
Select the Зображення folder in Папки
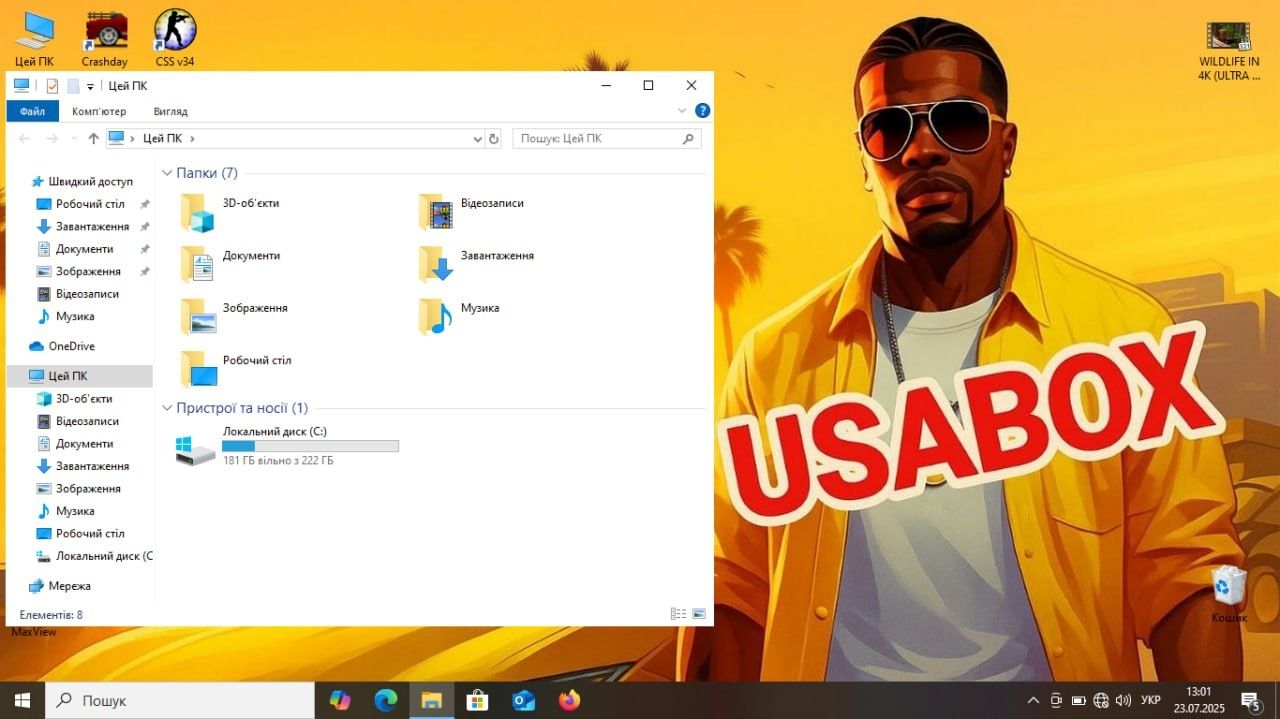click(235, 316)
